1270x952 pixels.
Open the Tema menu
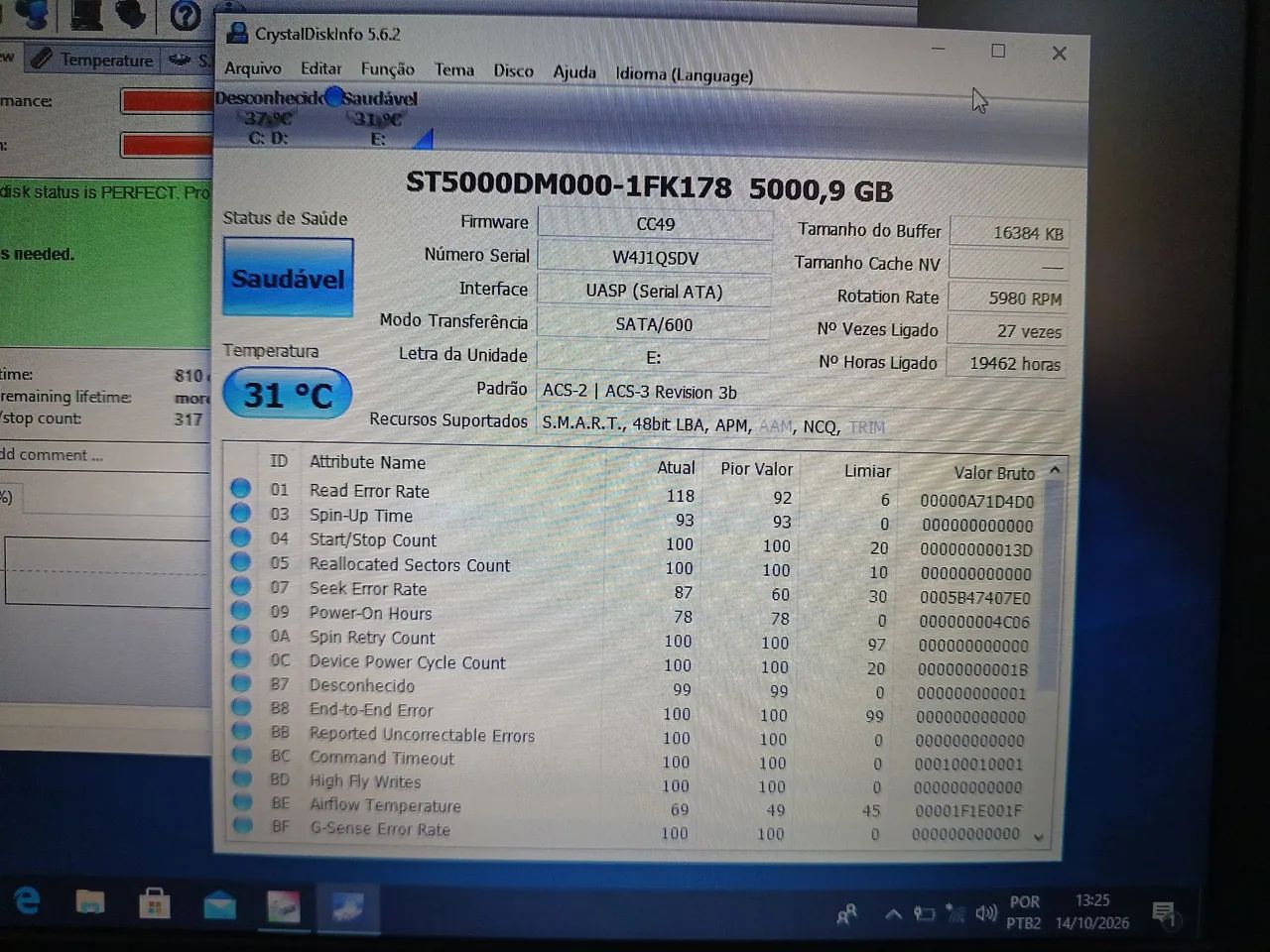(453, 69)
